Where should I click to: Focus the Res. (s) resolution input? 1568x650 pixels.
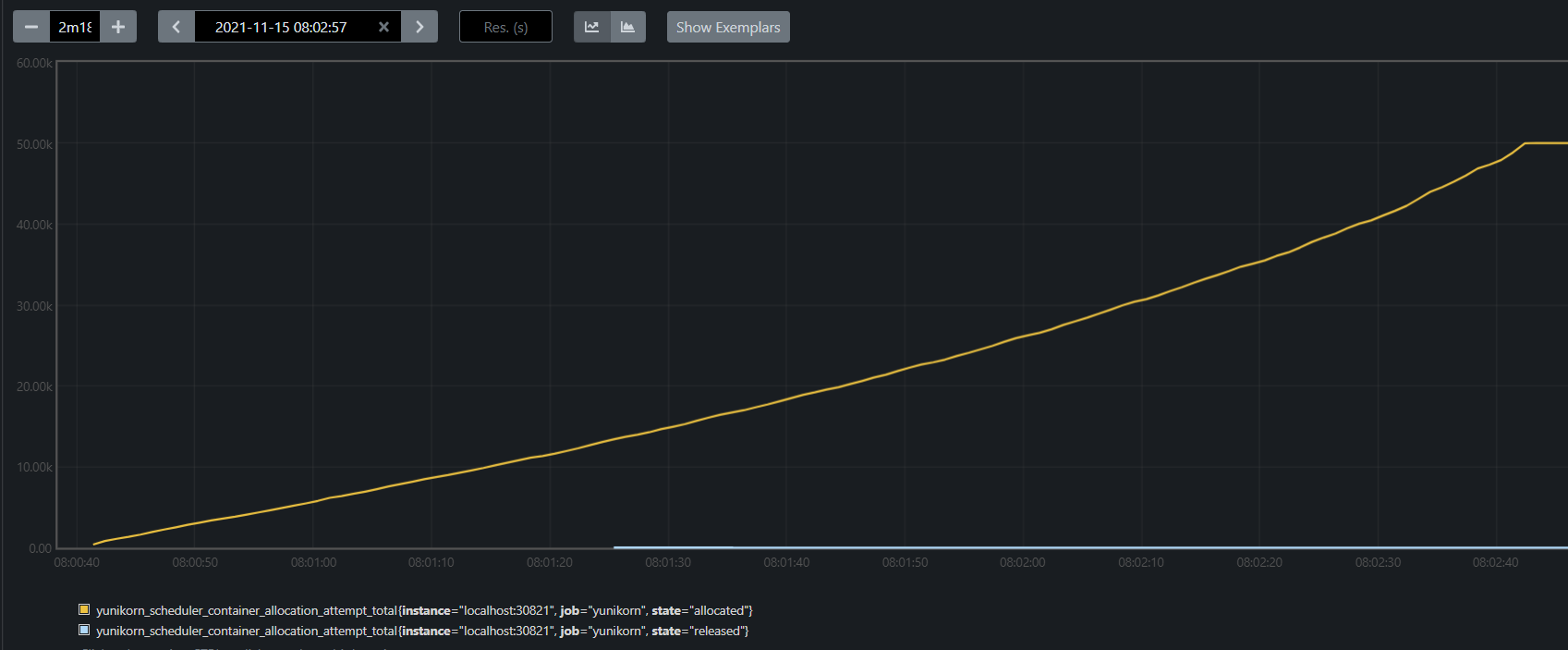coord(505,27)
